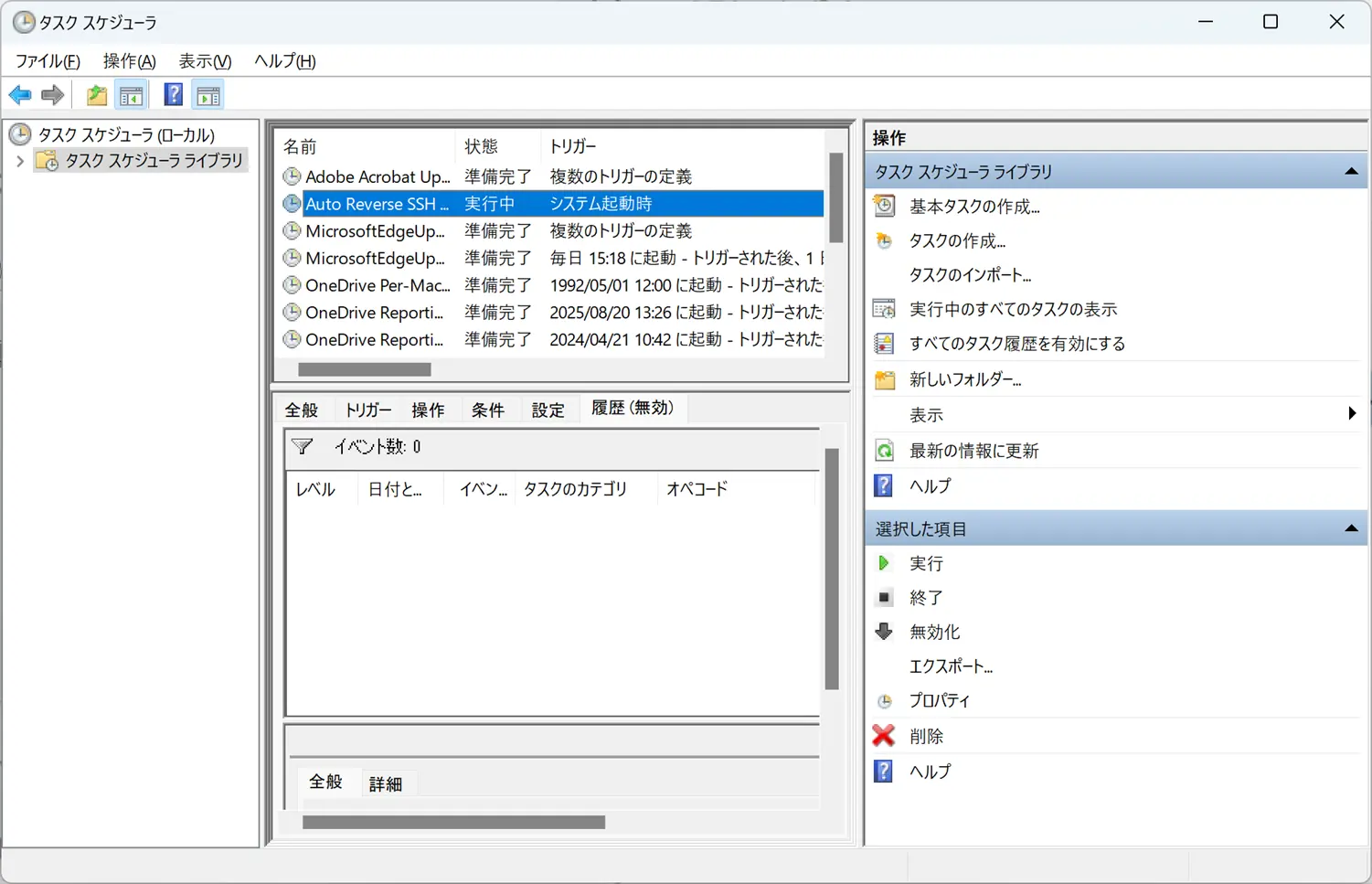This screenshot has height=884, width=1372.
Task: Open the blue Help toolbar icon
Action: point(173,94)
